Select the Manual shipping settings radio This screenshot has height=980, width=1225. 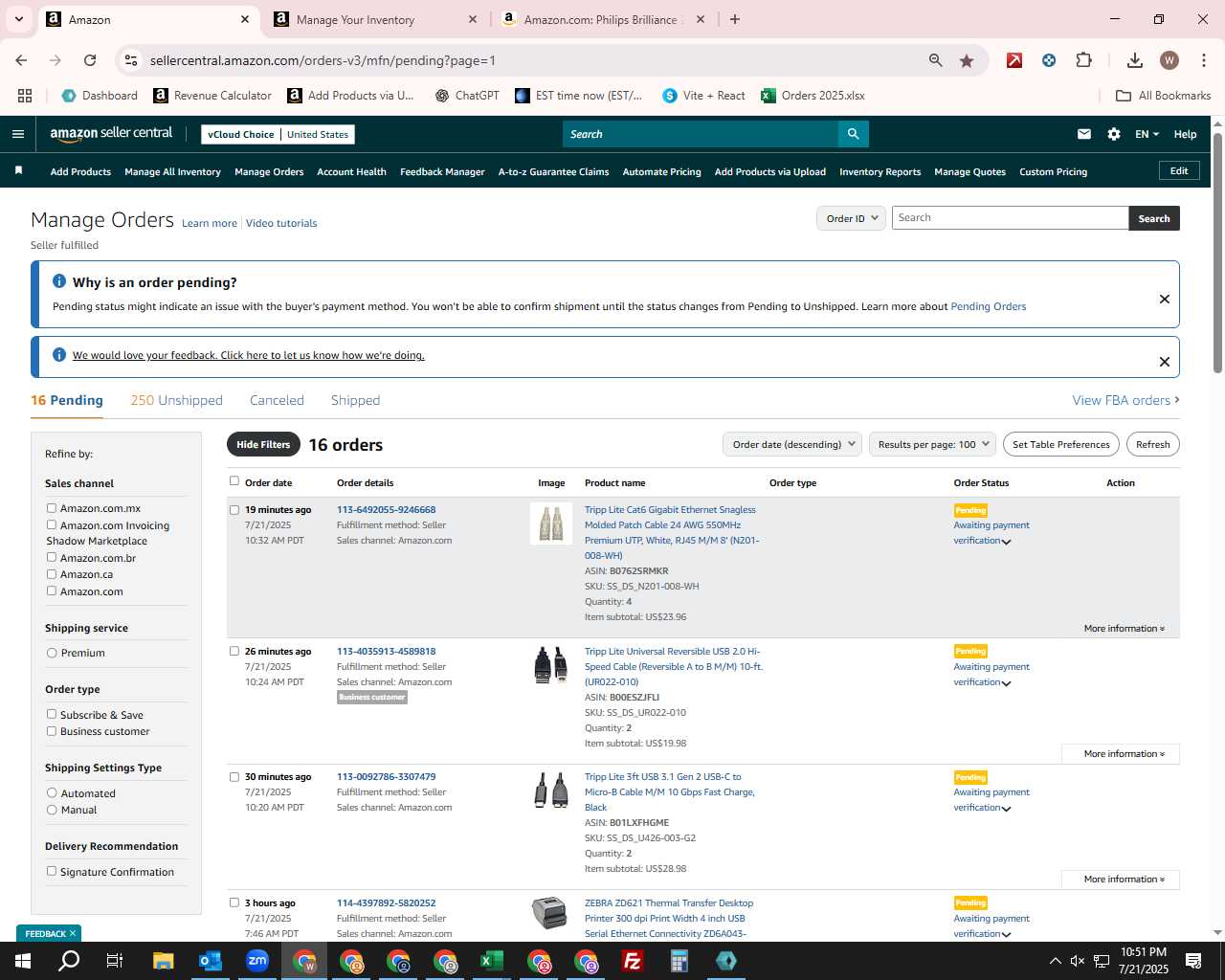(x=52, y=810)
